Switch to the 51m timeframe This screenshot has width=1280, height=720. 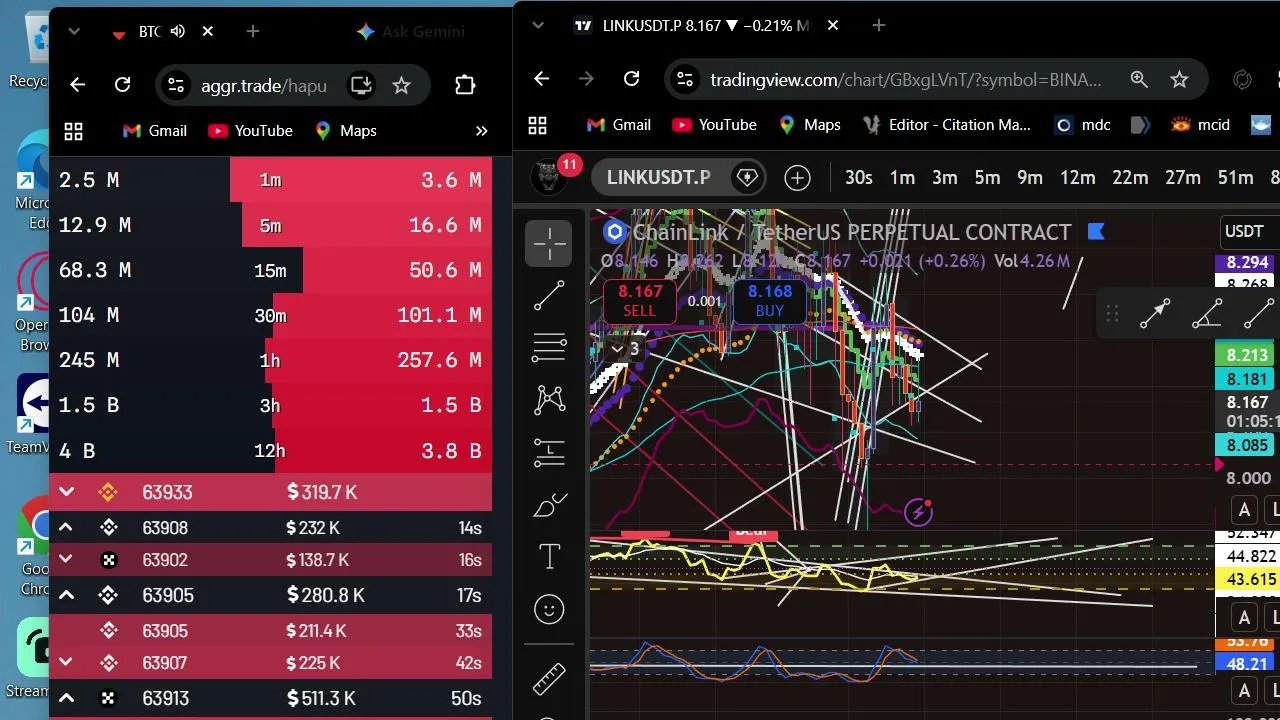tap(1235, 178)
